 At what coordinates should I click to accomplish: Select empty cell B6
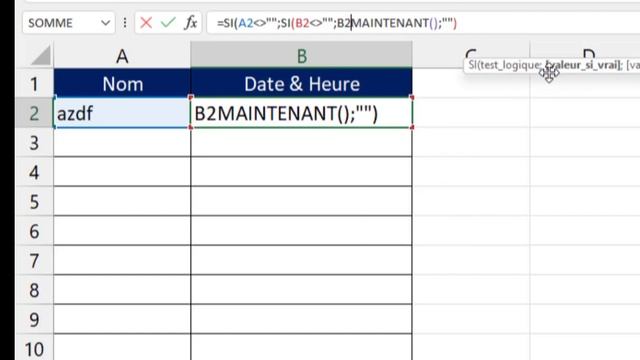[x=302, y=231]
